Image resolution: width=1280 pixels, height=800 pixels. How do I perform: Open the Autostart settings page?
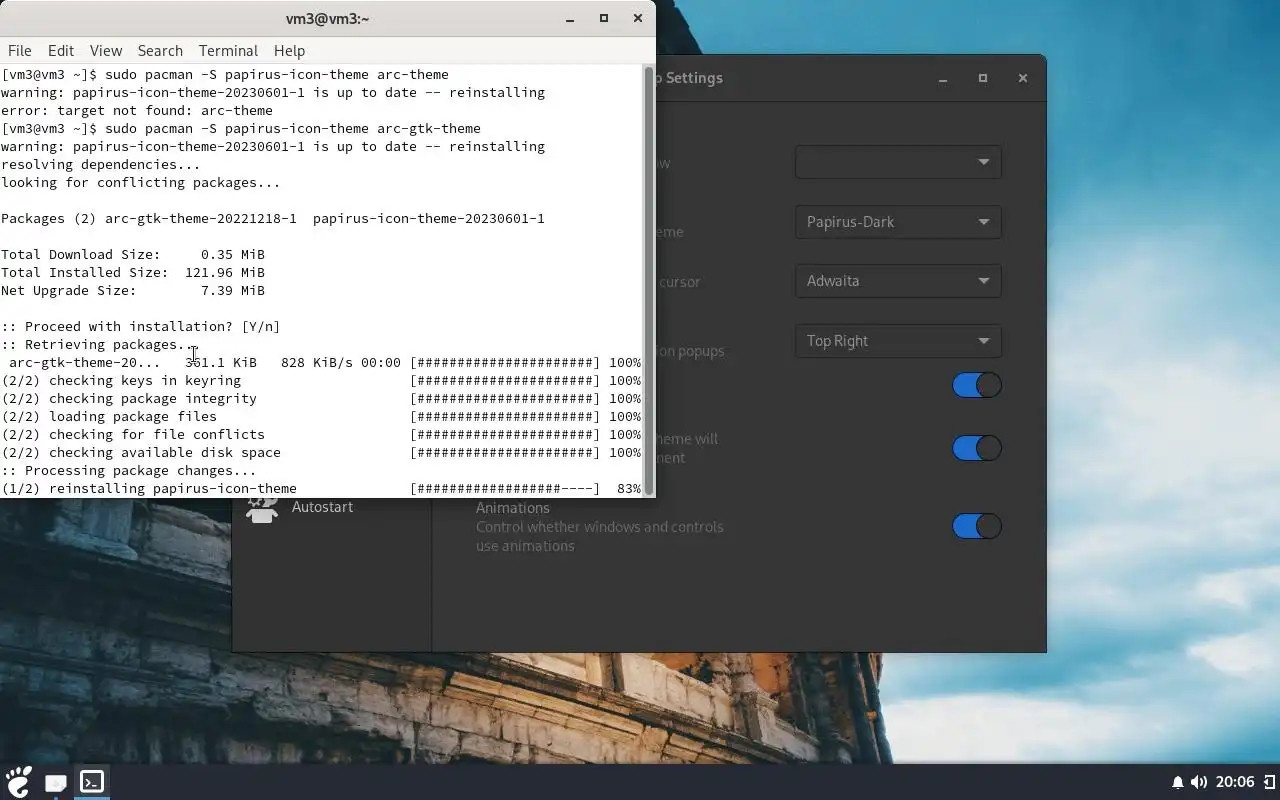(322, 507)
